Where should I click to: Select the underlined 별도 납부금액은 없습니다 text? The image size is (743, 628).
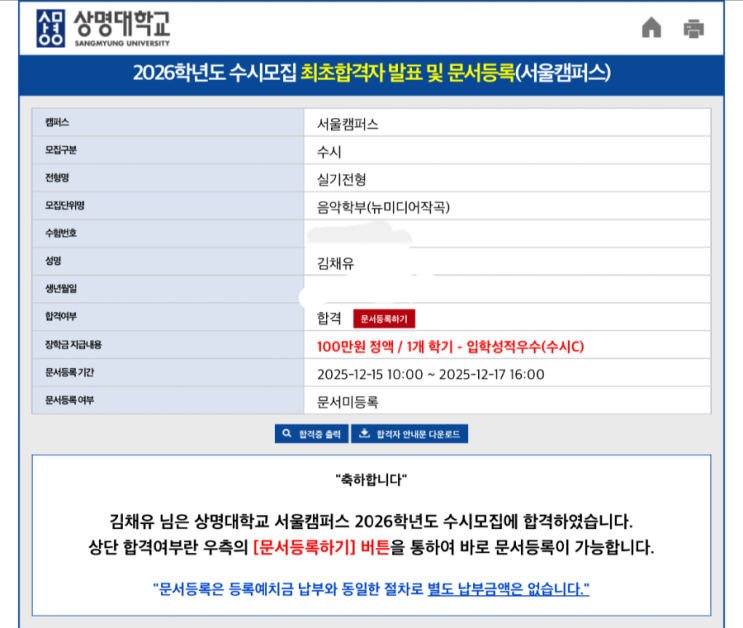pyautogui.click(x=508, y=589)
